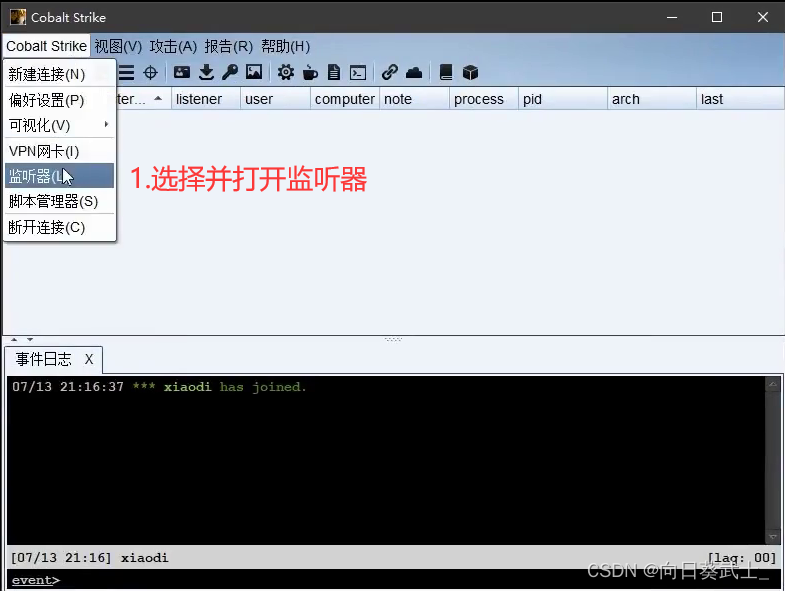Show targets view crosshair icon
785x591 pixels.
(150, 73)
